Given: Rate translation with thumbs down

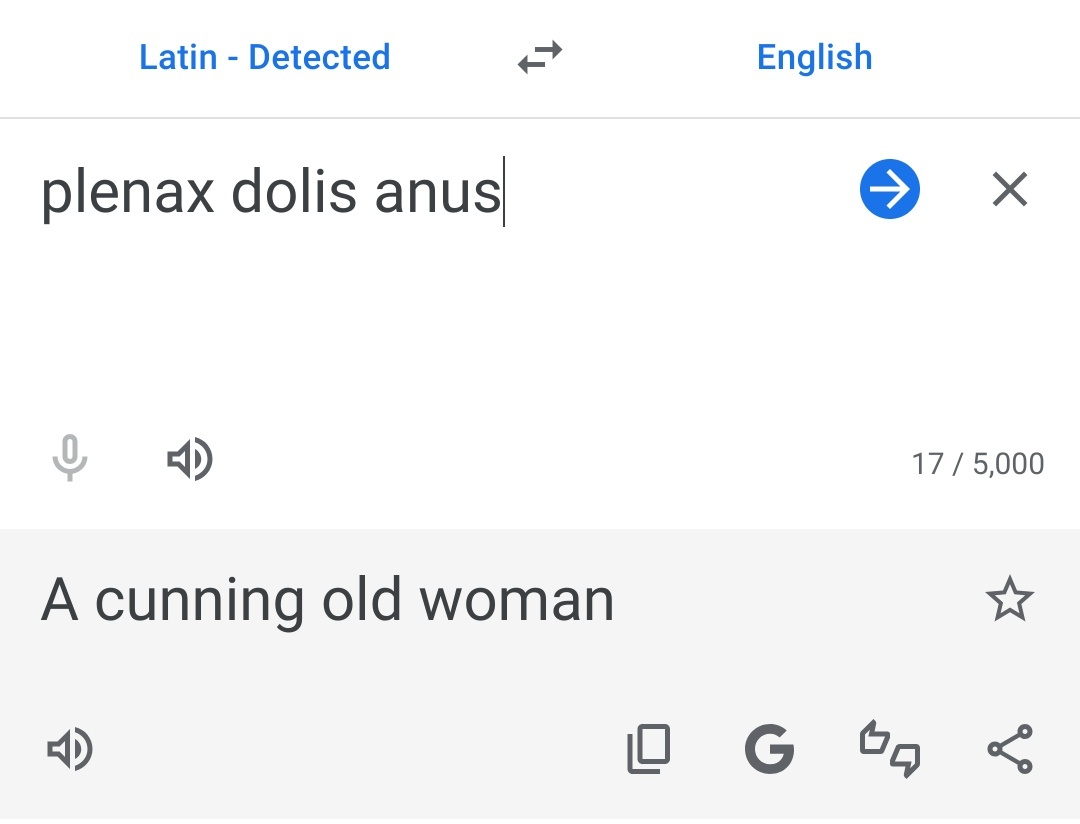Looking at the screenshot, I should pos(905,761).
